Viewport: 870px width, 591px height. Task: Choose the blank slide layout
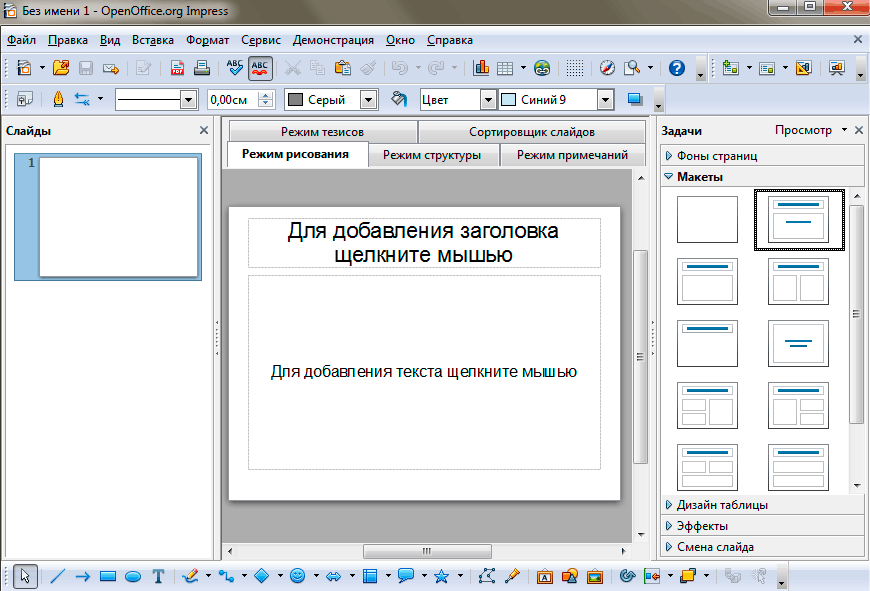pos(707,219)
